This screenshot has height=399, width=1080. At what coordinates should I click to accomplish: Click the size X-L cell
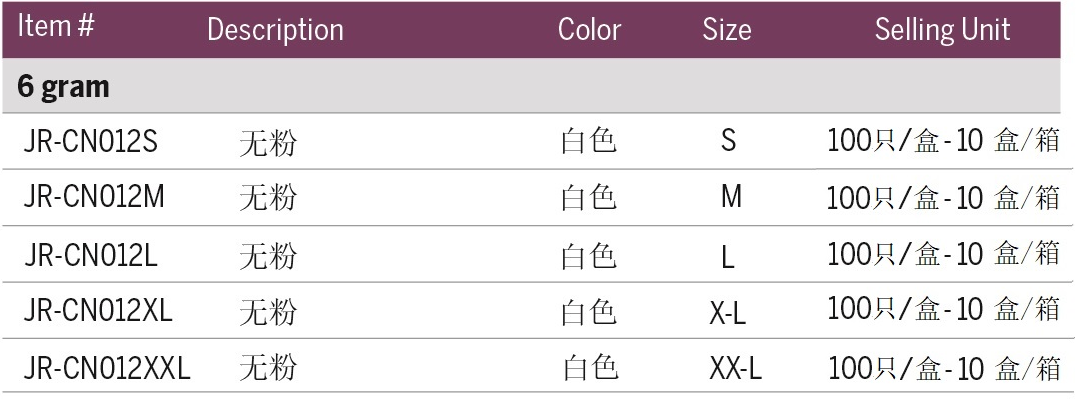coord(728,315)
